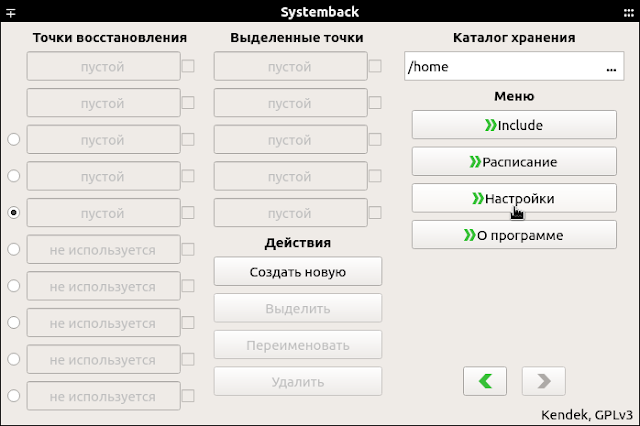This screenshot has height=426, width=640.
Task: Browse storage directory with the ellipsis button
Action: pos(611,67)
